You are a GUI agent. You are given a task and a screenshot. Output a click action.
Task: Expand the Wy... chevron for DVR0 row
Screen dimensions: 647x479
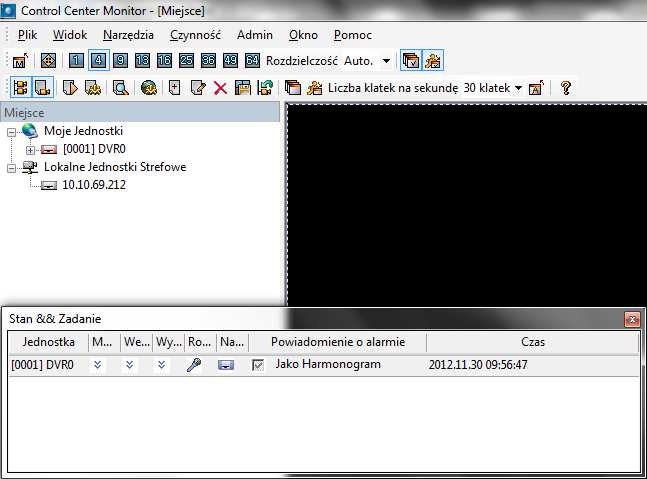(x=161, y=365)
